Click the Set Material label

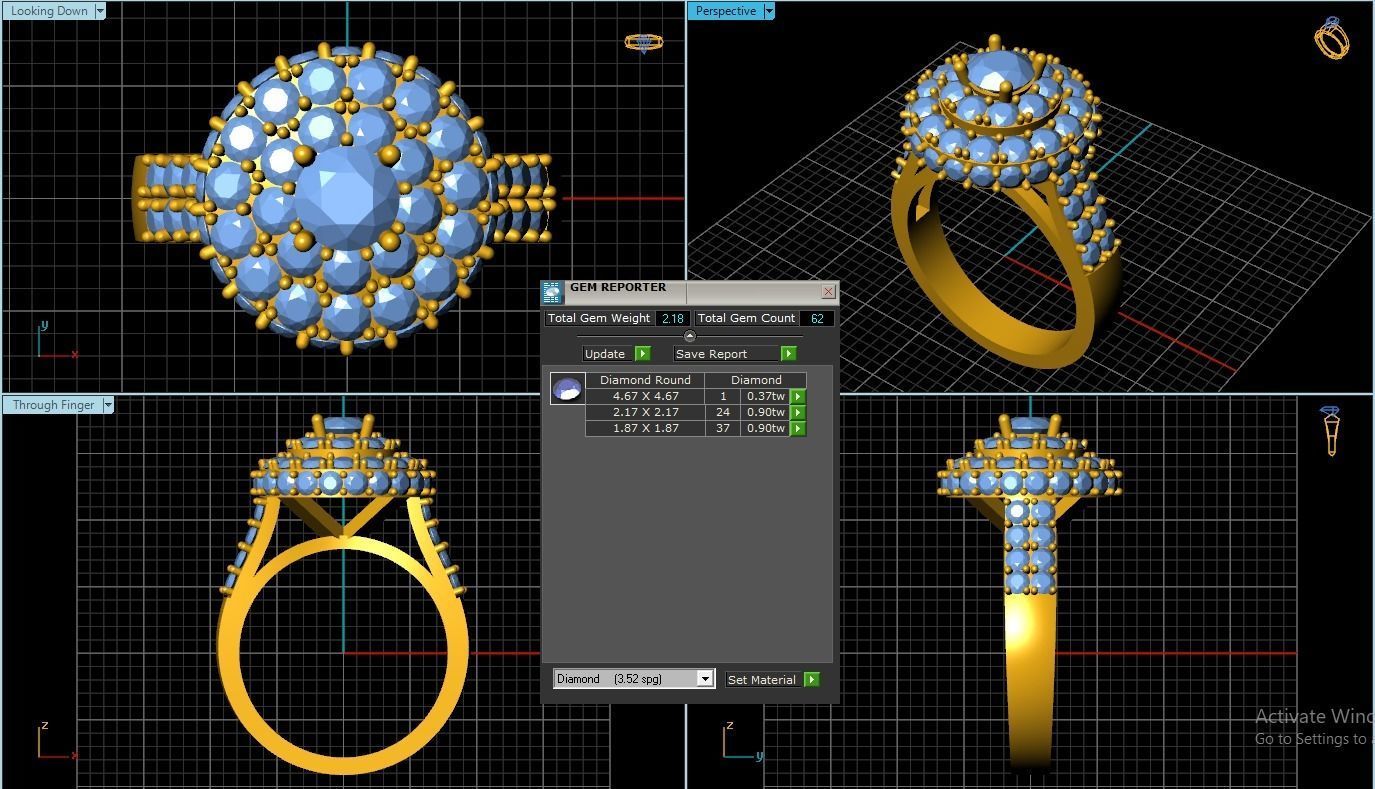click(762, 679)
